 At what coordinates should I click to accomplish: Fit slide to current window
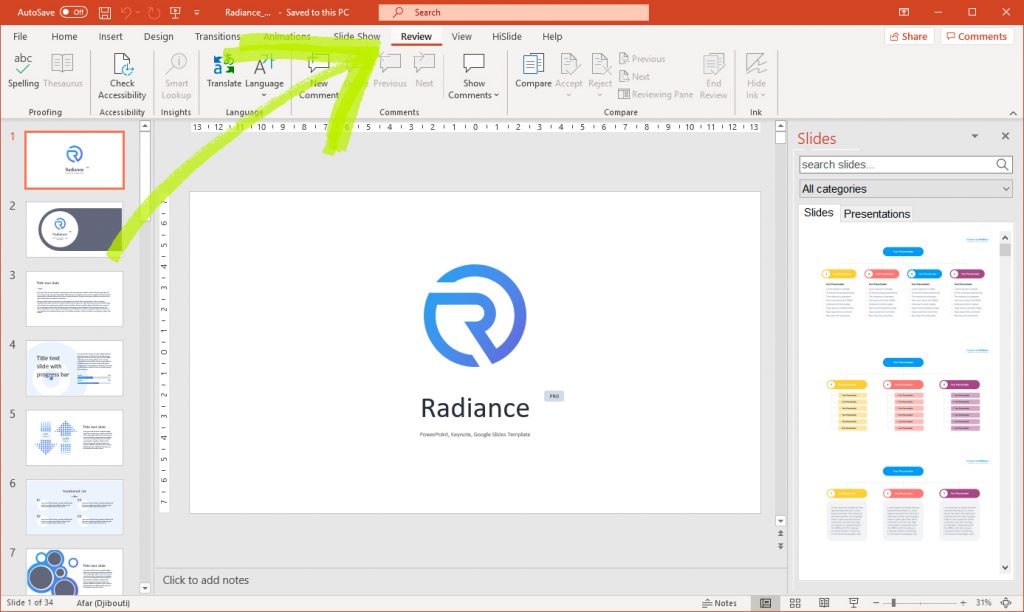point(1006,603)
